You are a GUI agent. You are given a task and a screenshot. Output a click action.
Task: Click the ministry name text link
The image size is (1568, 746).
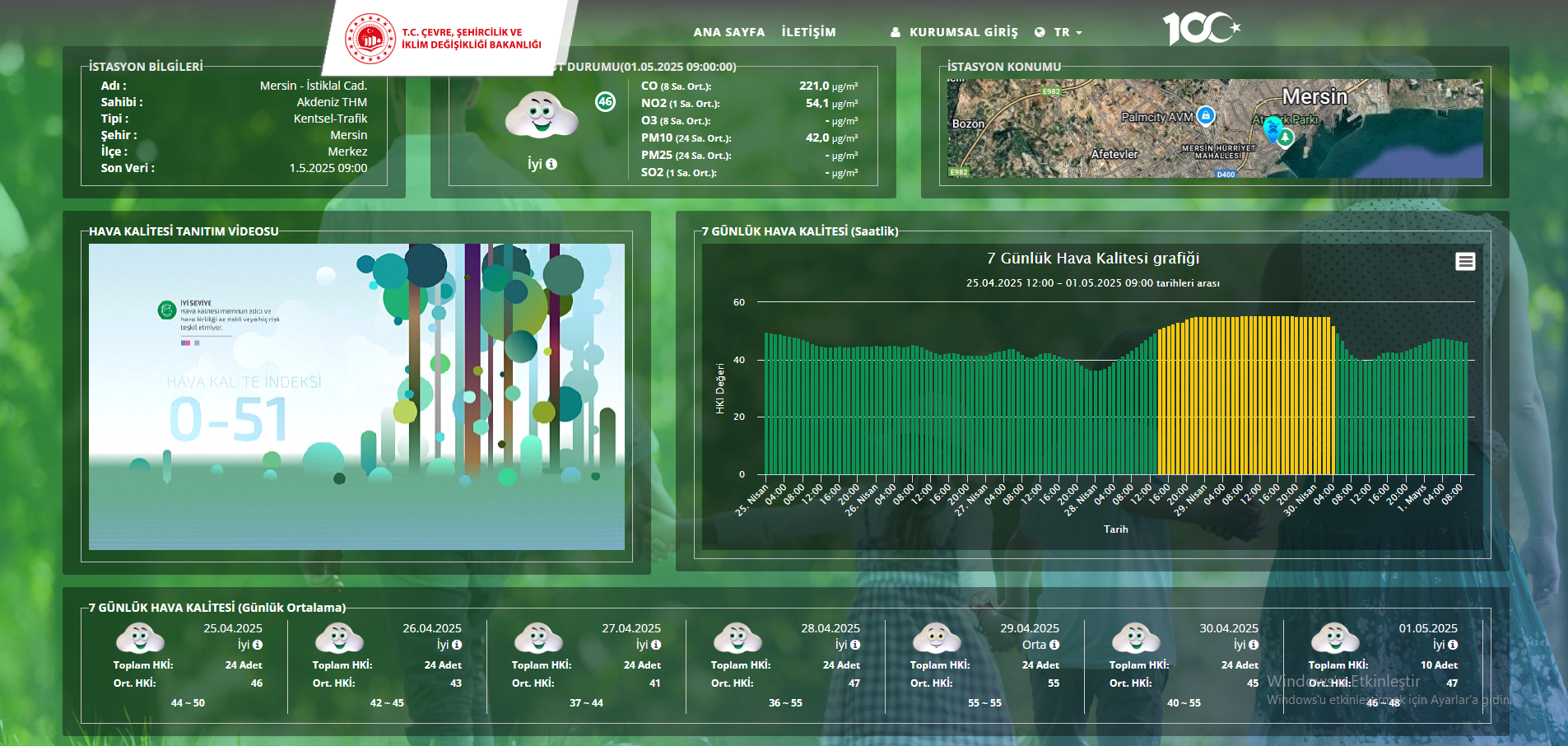click(x=471, y=39)
